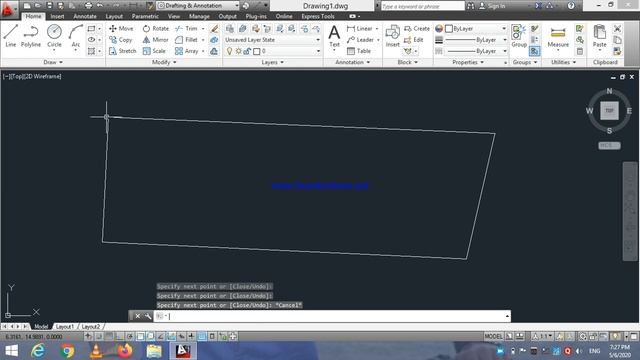Screen dimensions: 640x360
Task: Toggle group selection on/off icon
Action: [535, 51]
